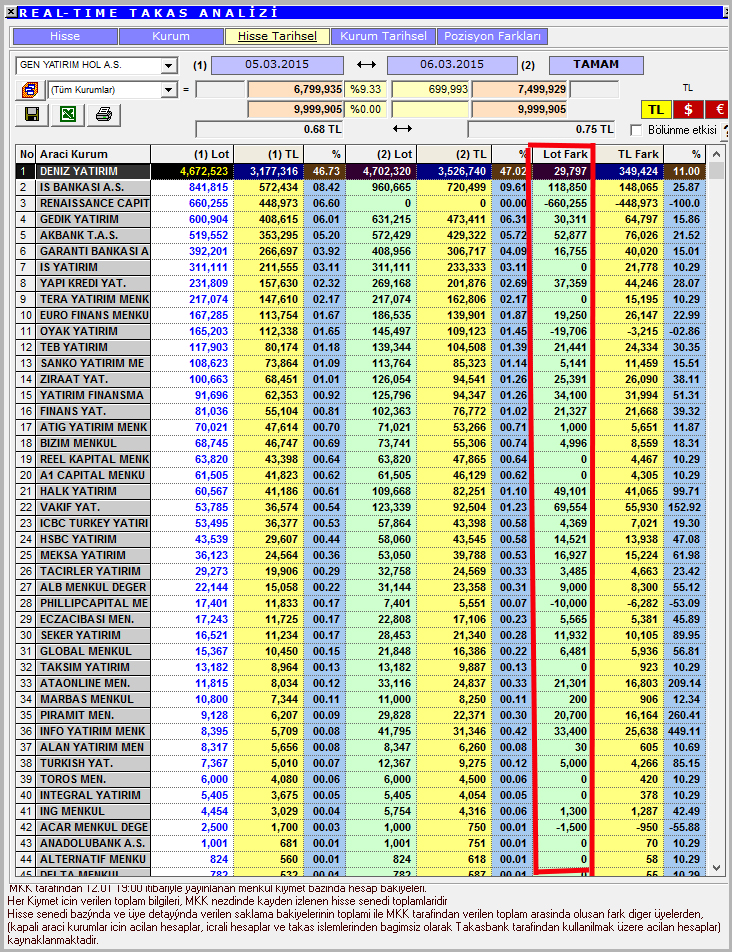This screenshot has width=732, height=952.
Task: Go to the Pozisyon Farkları tab
Action: (492, 36)
